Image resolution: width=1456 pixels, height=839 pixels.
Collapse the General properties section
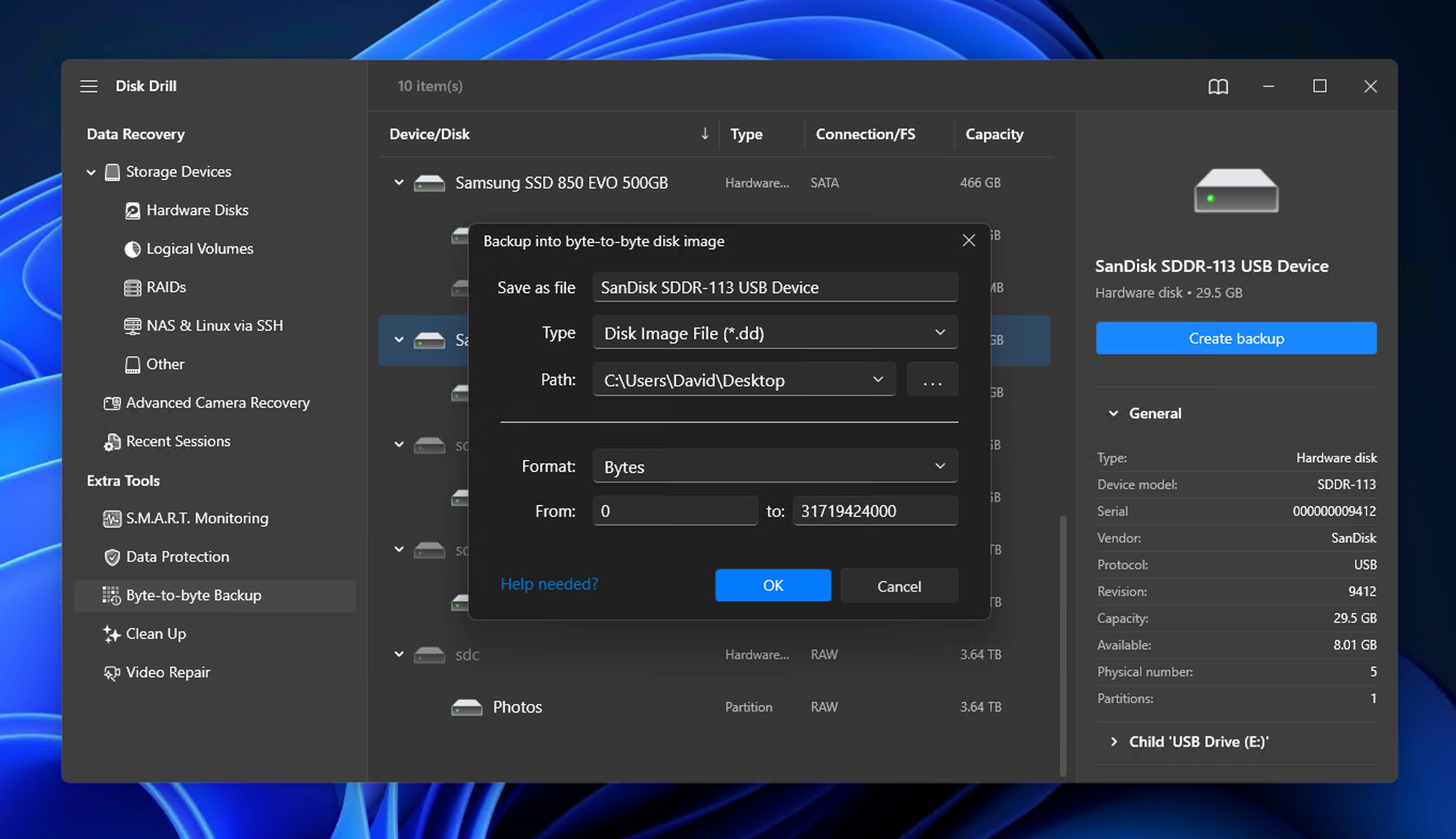(1113, 413)
